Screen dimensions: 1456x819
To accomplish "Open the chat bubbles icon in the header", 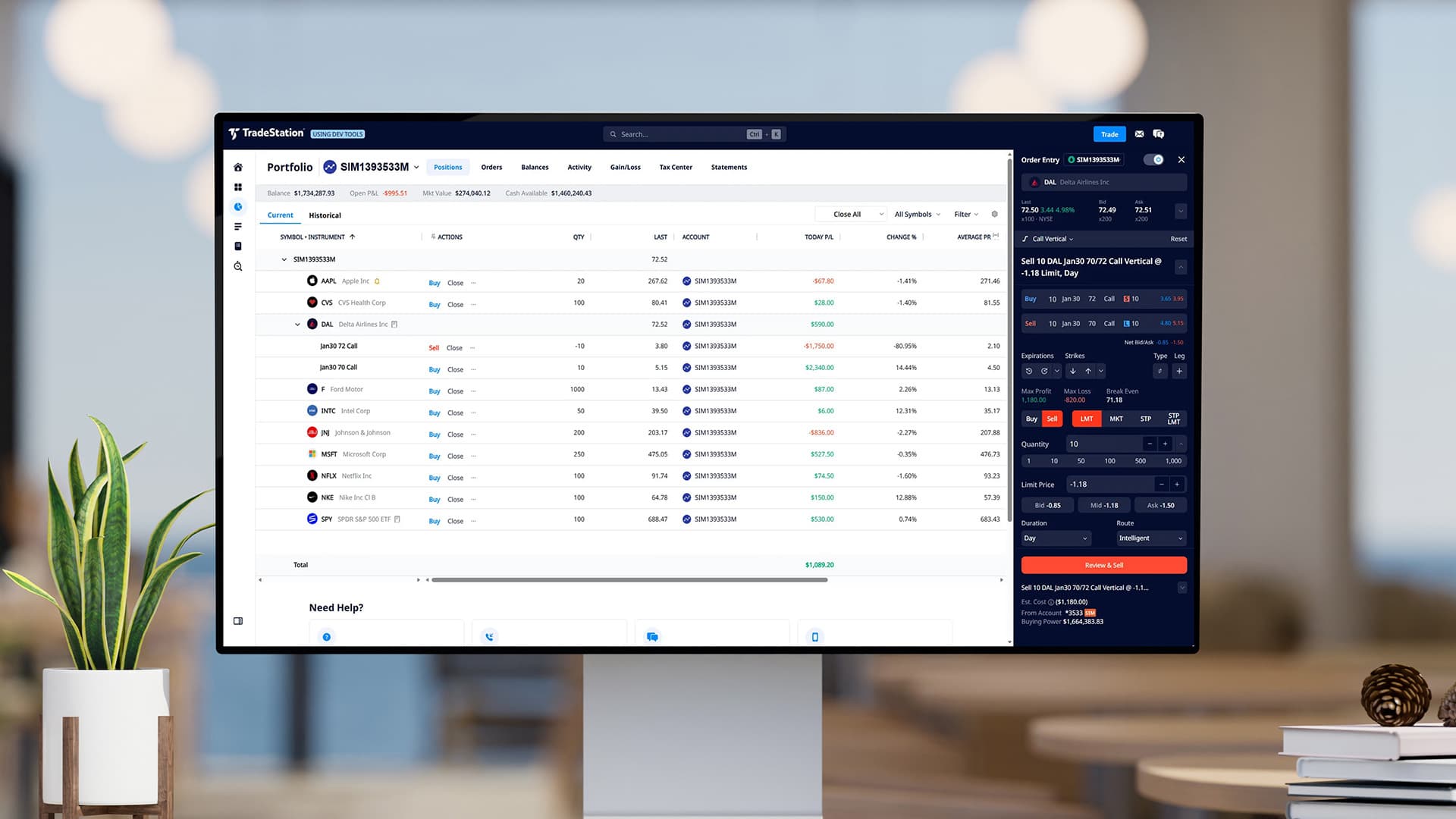I will (x=1159, y=134).
